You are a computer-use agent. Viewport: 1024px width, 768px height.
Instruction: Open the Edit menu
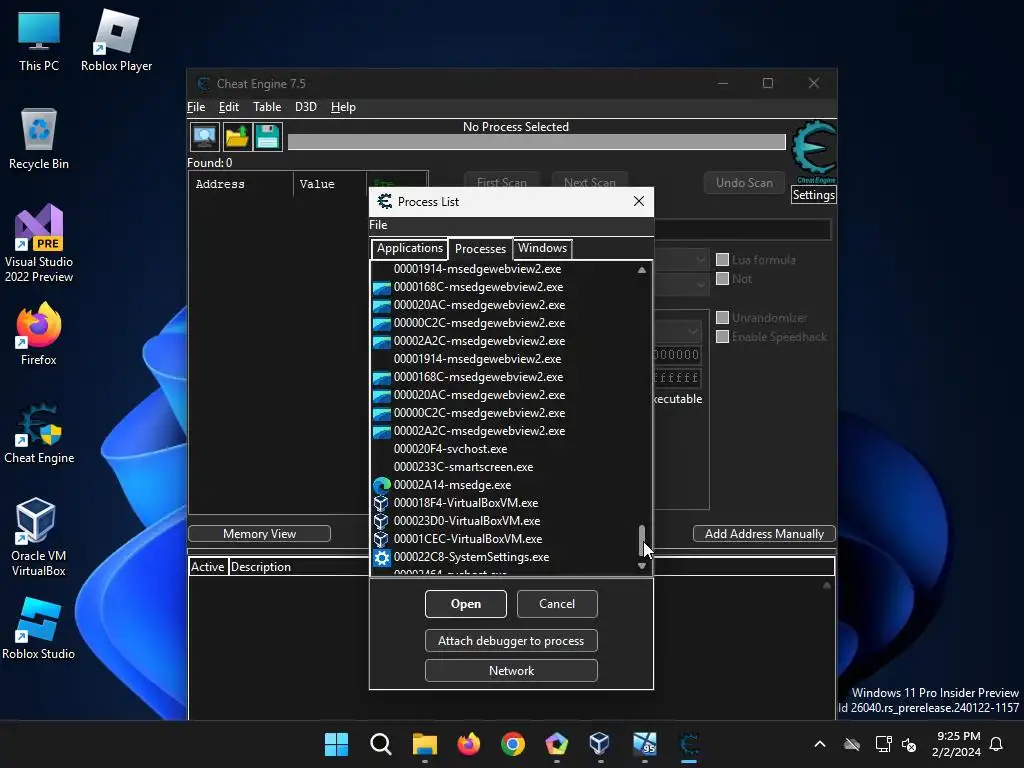(229, 107)
